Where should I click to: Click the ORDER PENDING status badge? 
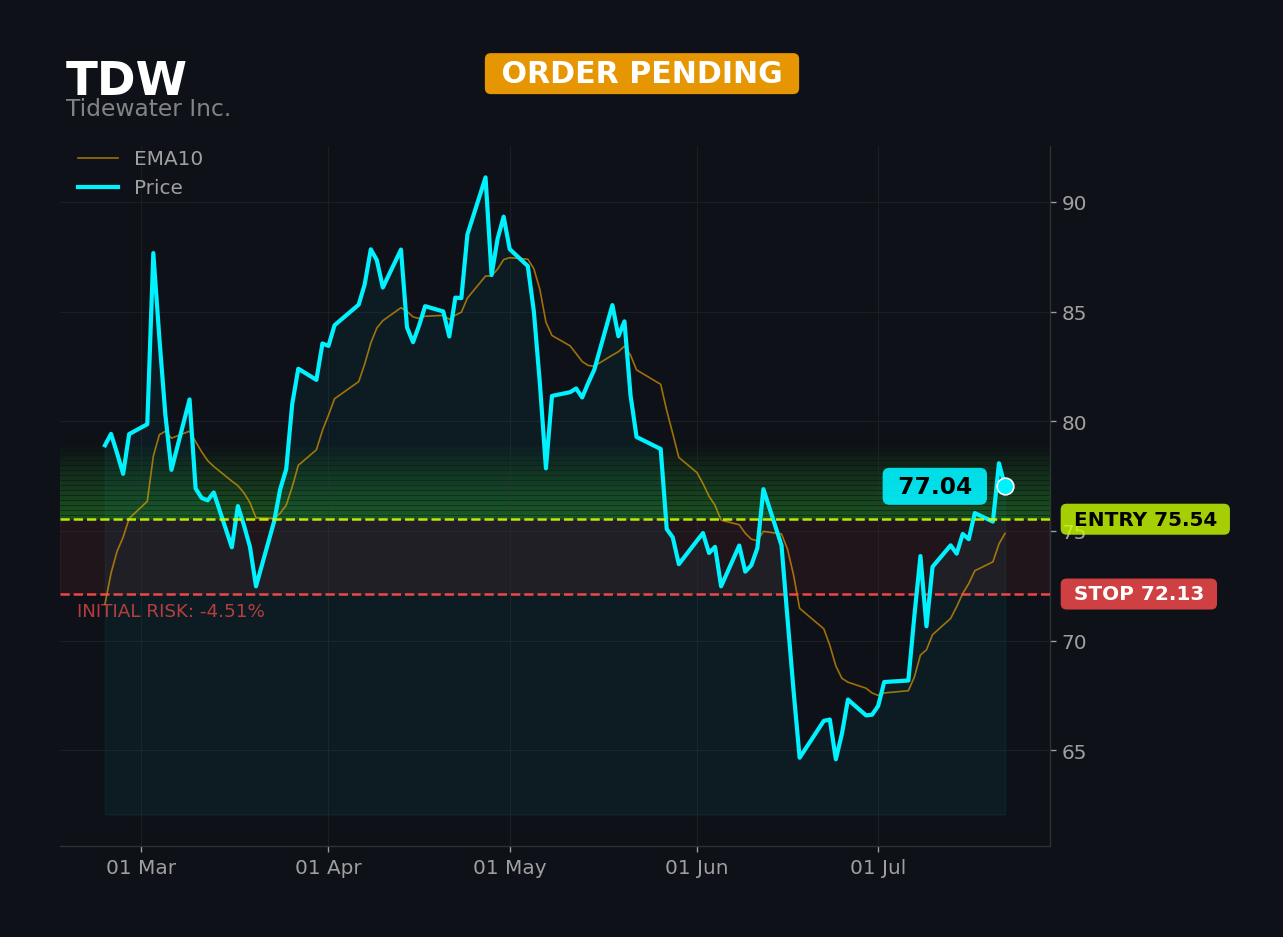point(642,74)
